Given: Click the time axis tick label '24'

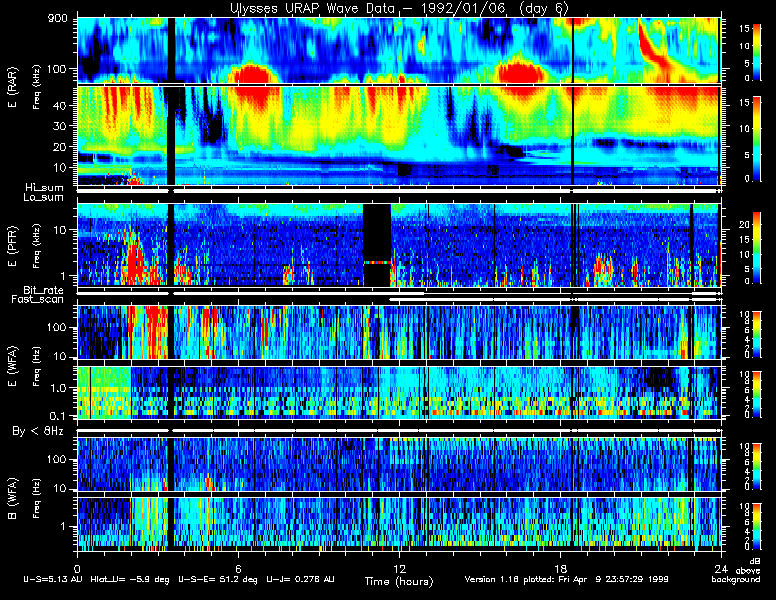Looking at the screenshot, I should click(x=721, y=569).
